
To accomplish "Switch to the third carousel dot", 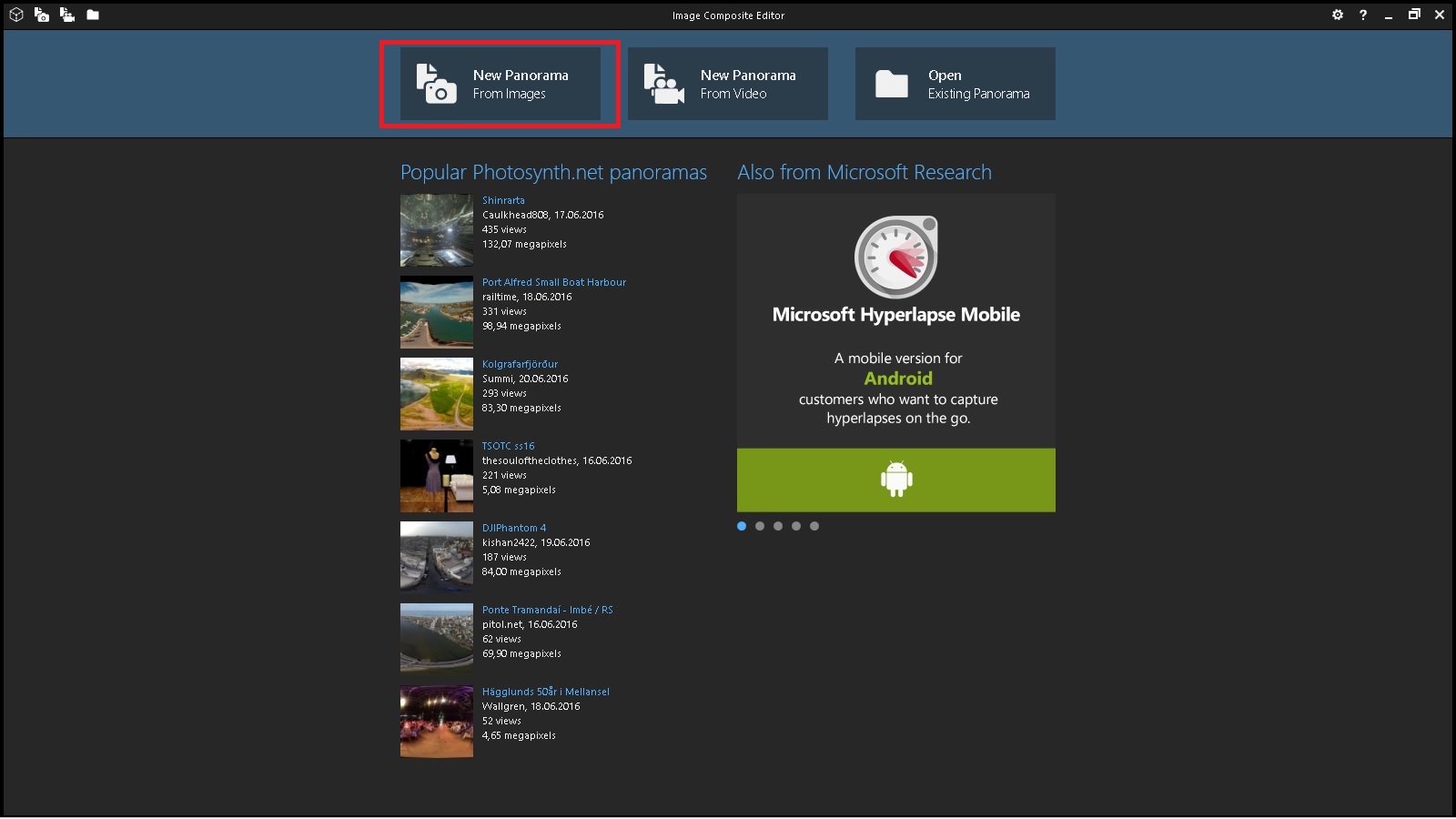I will [x=778, y=526].
